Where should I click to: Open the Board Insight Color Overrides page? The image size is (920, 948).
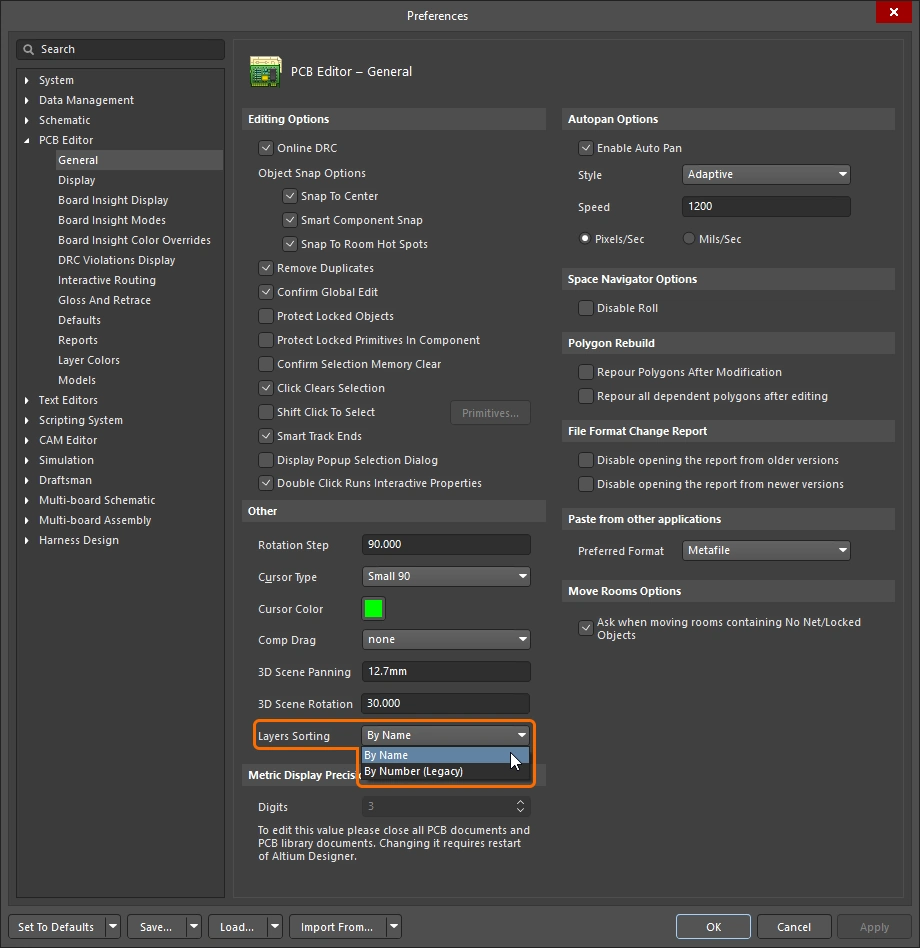tap(134, 240)
